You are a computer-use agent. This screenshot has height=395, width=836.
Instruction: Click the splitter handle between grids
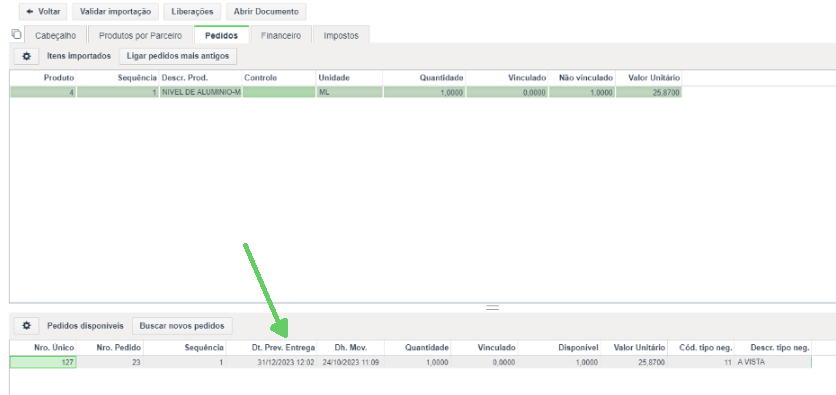click(492, 308)
